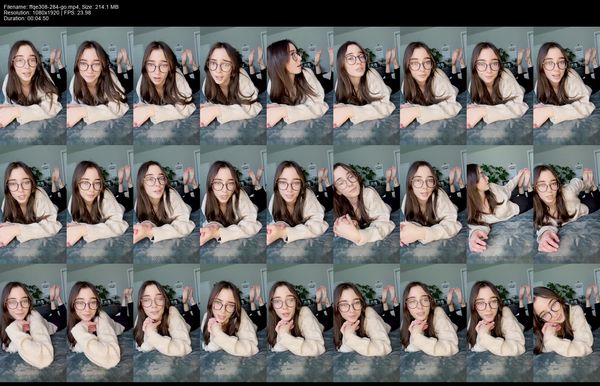Select the third thumbnail in the middle row

point(166,205)
